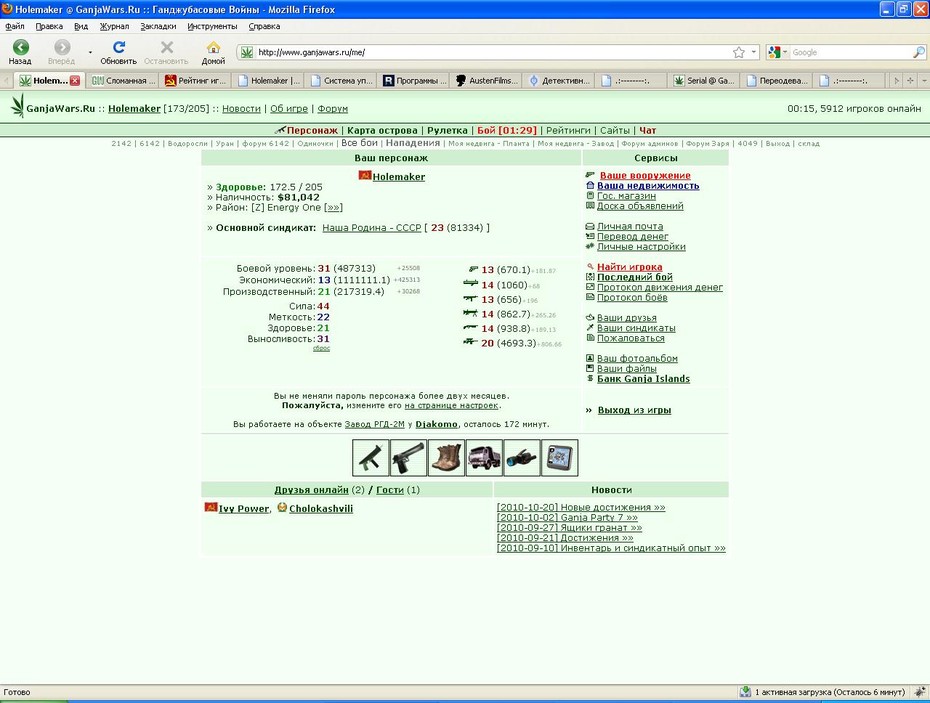Expand district info via the »» link
Viewport: 930px width, 703px height.
point(334,208)
